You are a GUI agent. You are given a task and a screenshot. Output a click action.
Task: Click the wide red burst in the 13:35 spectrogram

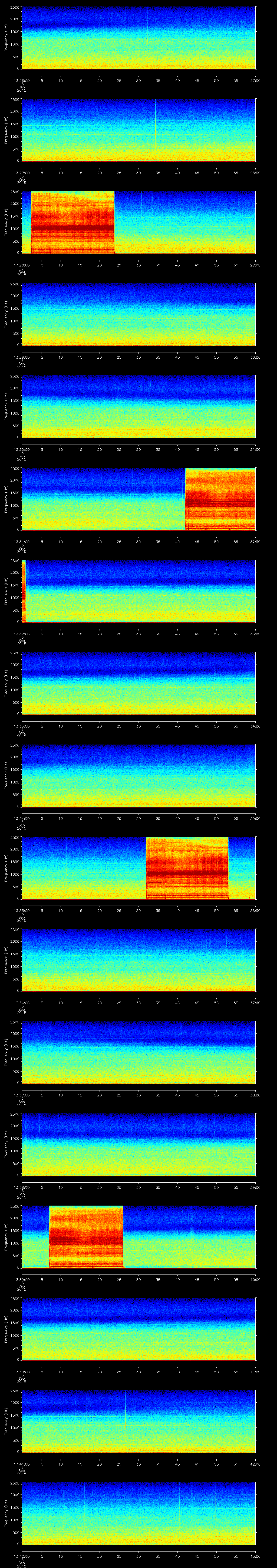coord(187,868)
